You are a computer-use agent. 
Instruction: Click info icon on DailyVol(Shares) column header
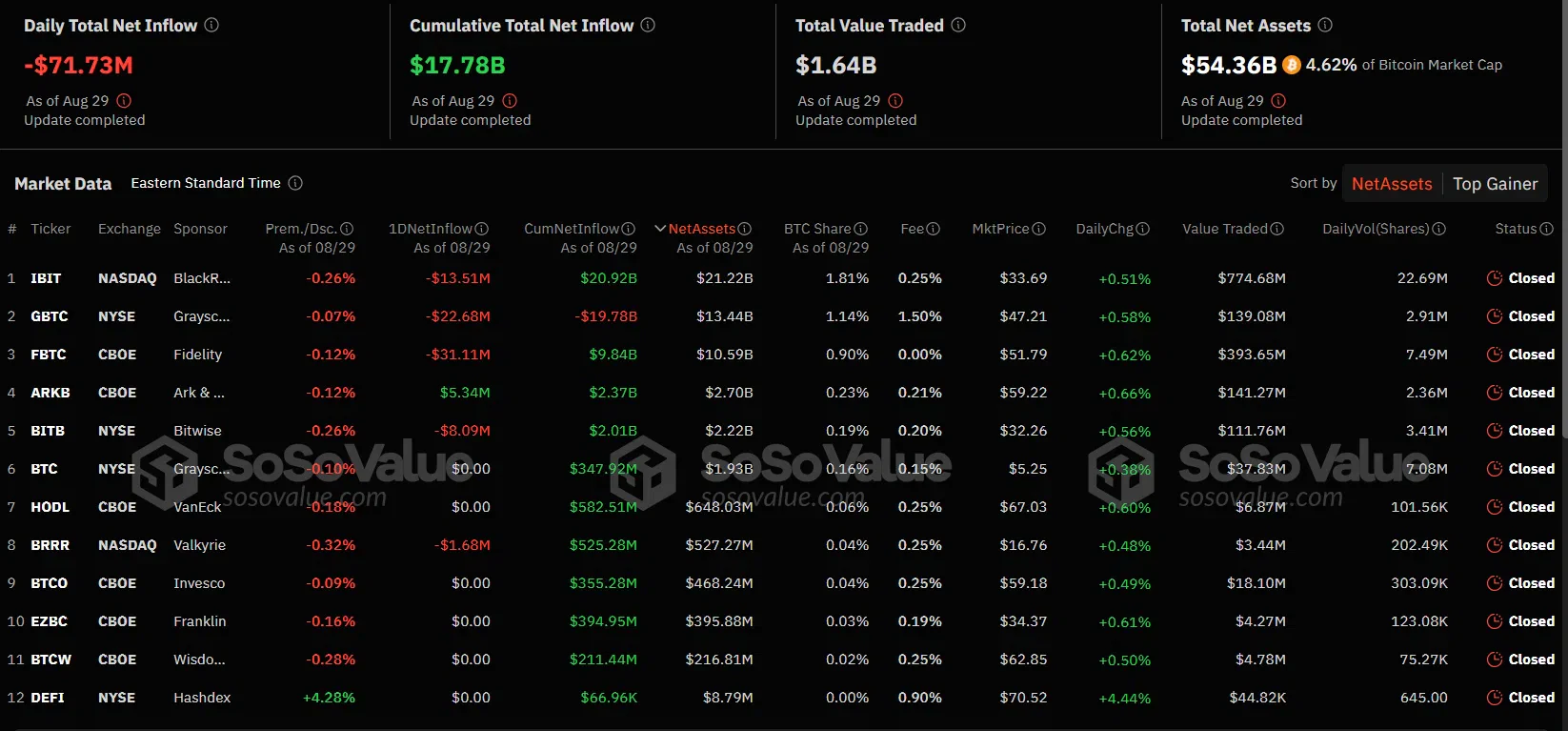coord(1439,229)
